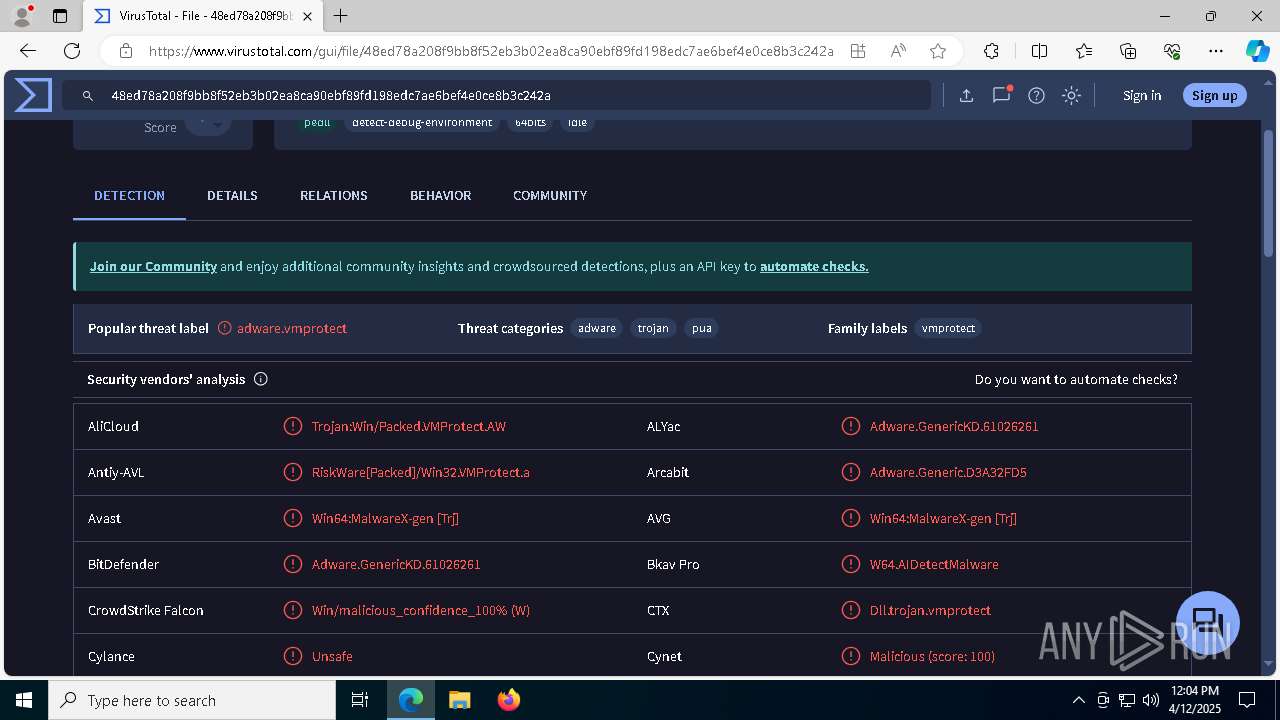The image size is (1280, 720).
Task: Refresh the page with reload icon
Action: pyautogui.click(x=72, y=51)
